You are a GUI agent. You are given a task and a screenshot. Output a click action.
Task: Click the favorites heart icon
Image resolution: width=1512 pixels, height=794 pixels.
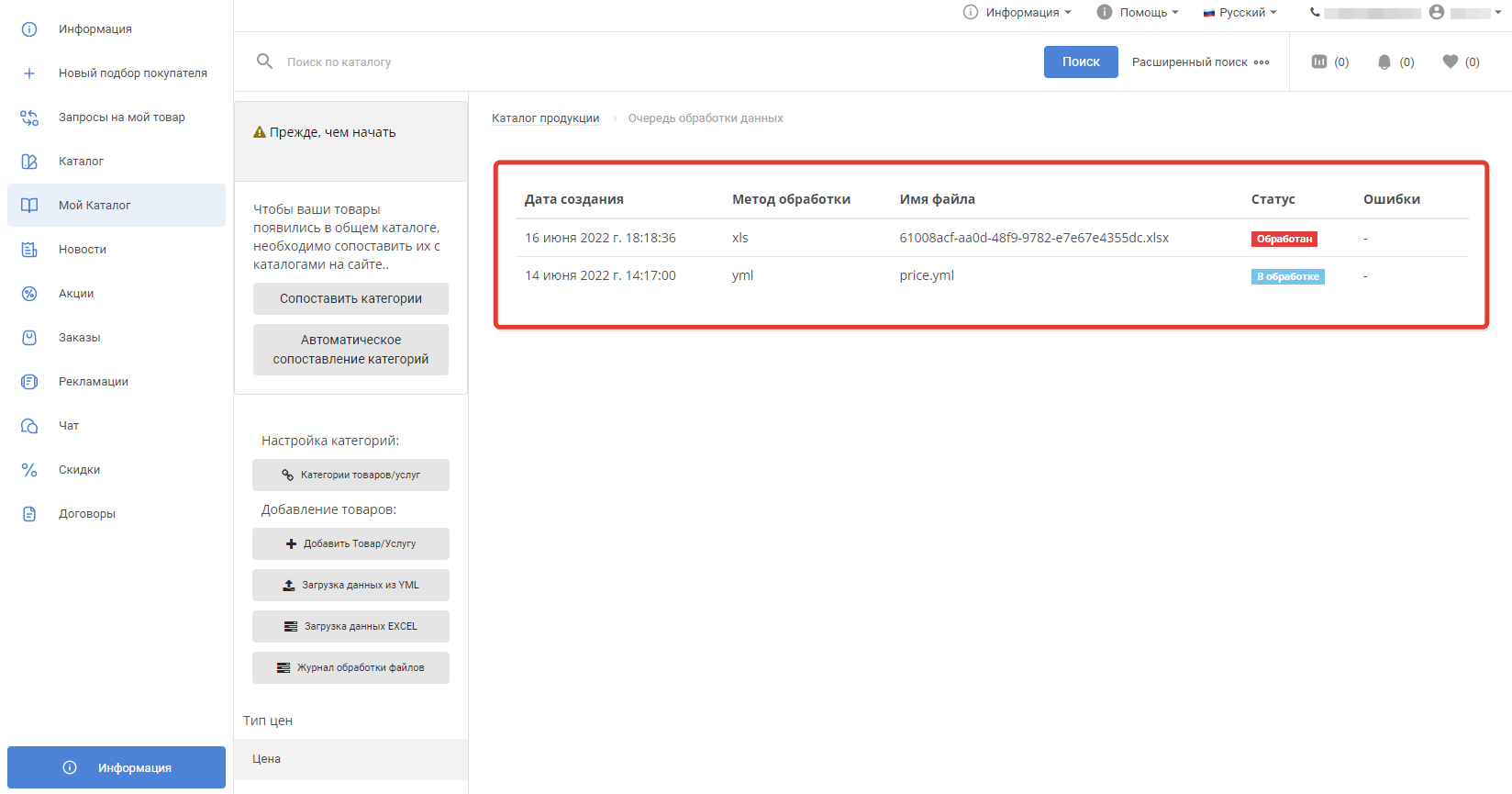click(1451, 62)
